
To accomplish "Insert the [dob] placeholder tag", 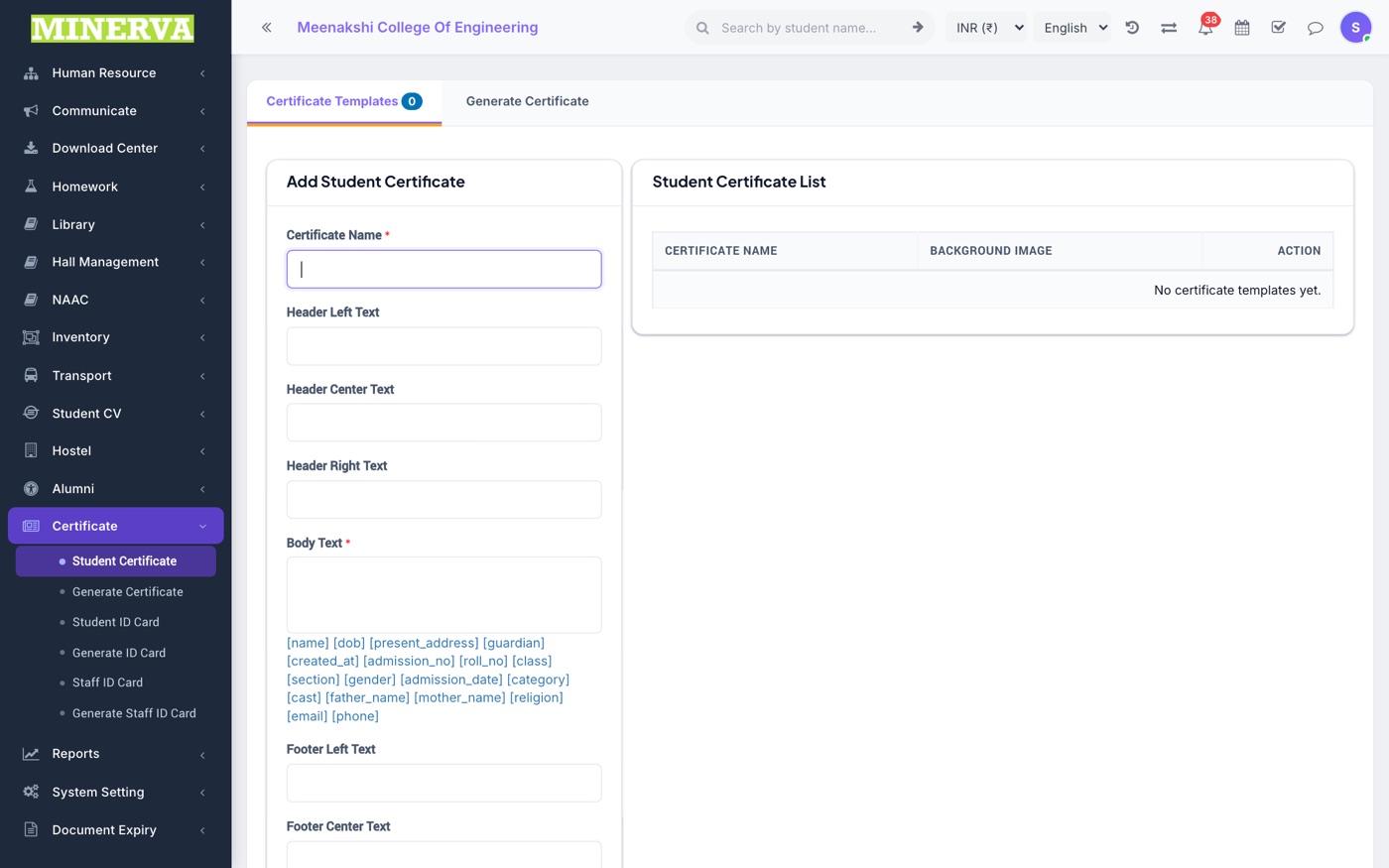I will coord(349,643).
